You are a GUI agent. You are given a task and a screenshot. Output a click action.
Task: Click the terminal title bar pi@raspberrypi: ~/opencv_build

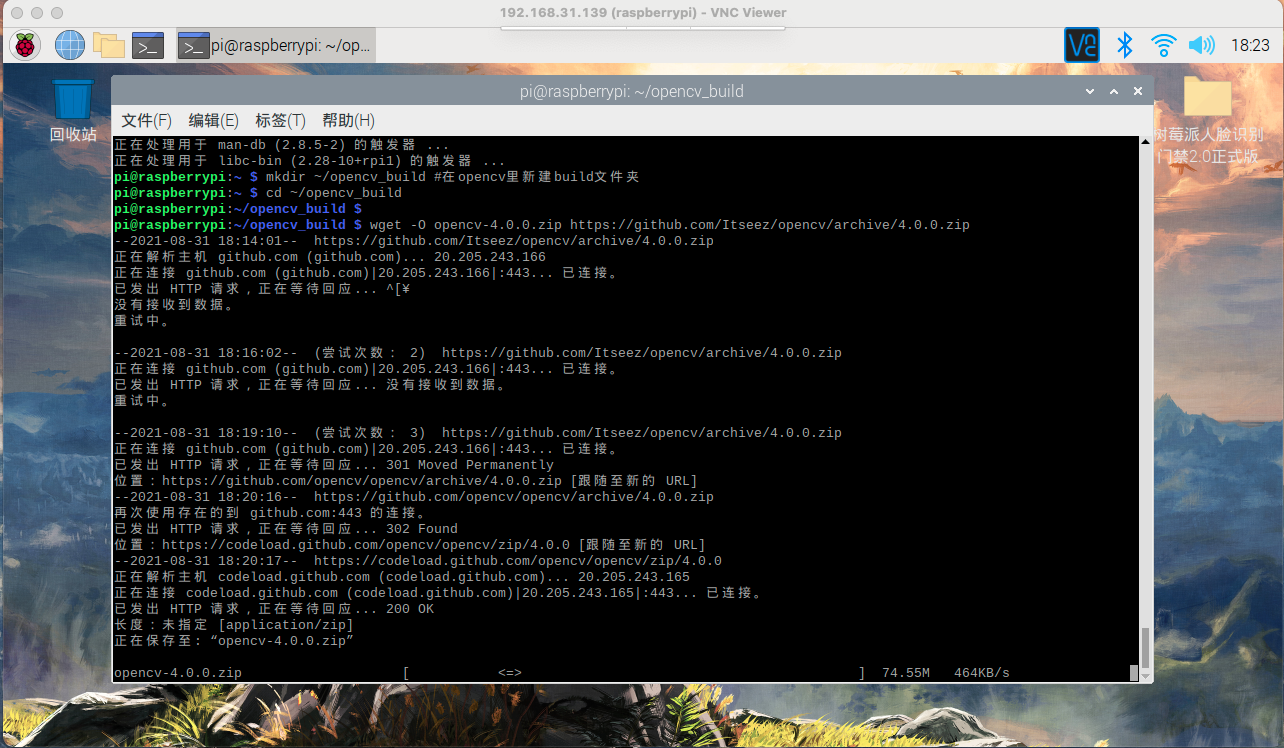point(631,92)
